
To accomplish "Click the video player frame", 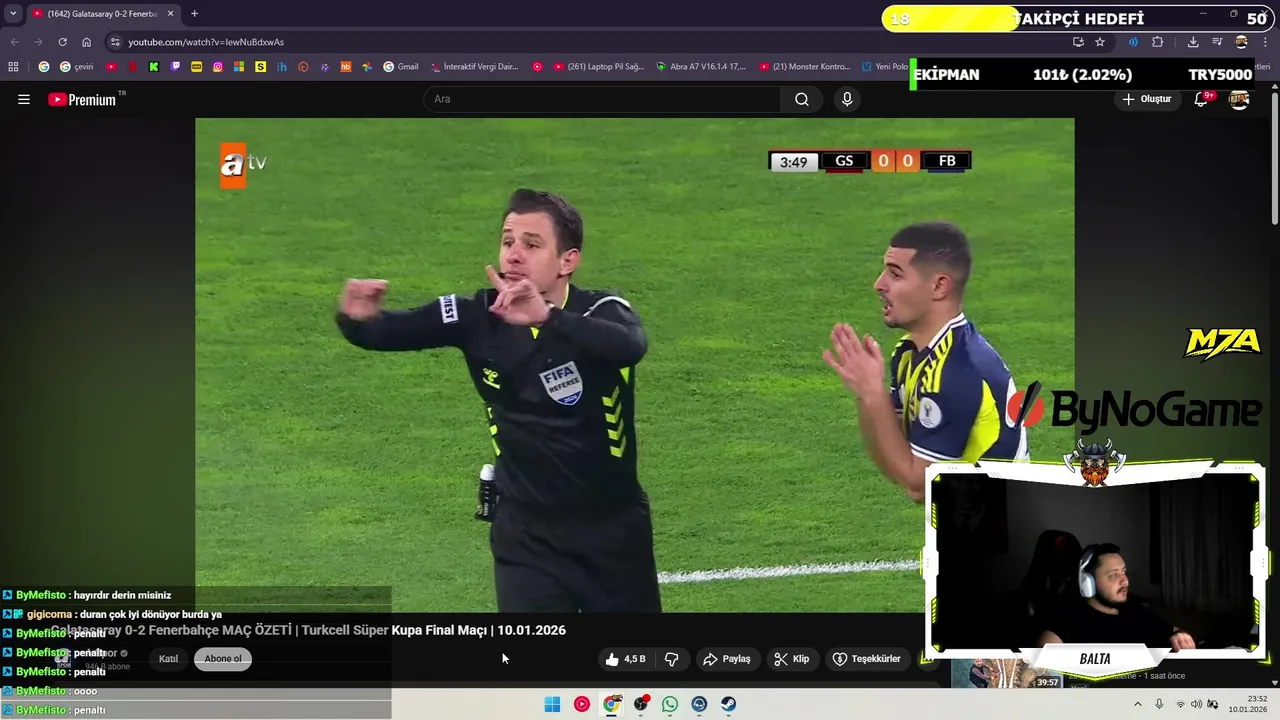I will pos(634,365).
